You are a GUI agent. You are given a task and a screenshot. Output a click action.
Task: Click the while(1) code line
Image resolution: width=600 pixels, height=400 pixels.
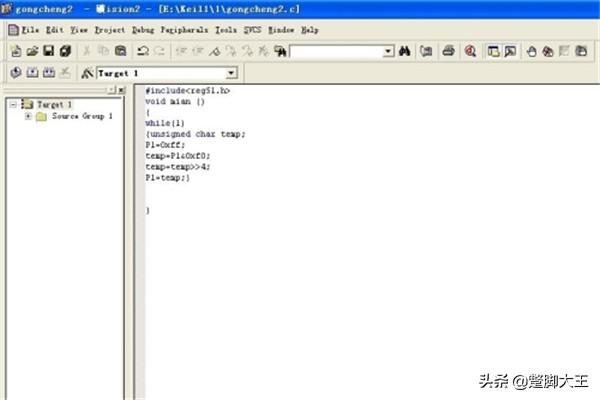(x=165, y=123)
